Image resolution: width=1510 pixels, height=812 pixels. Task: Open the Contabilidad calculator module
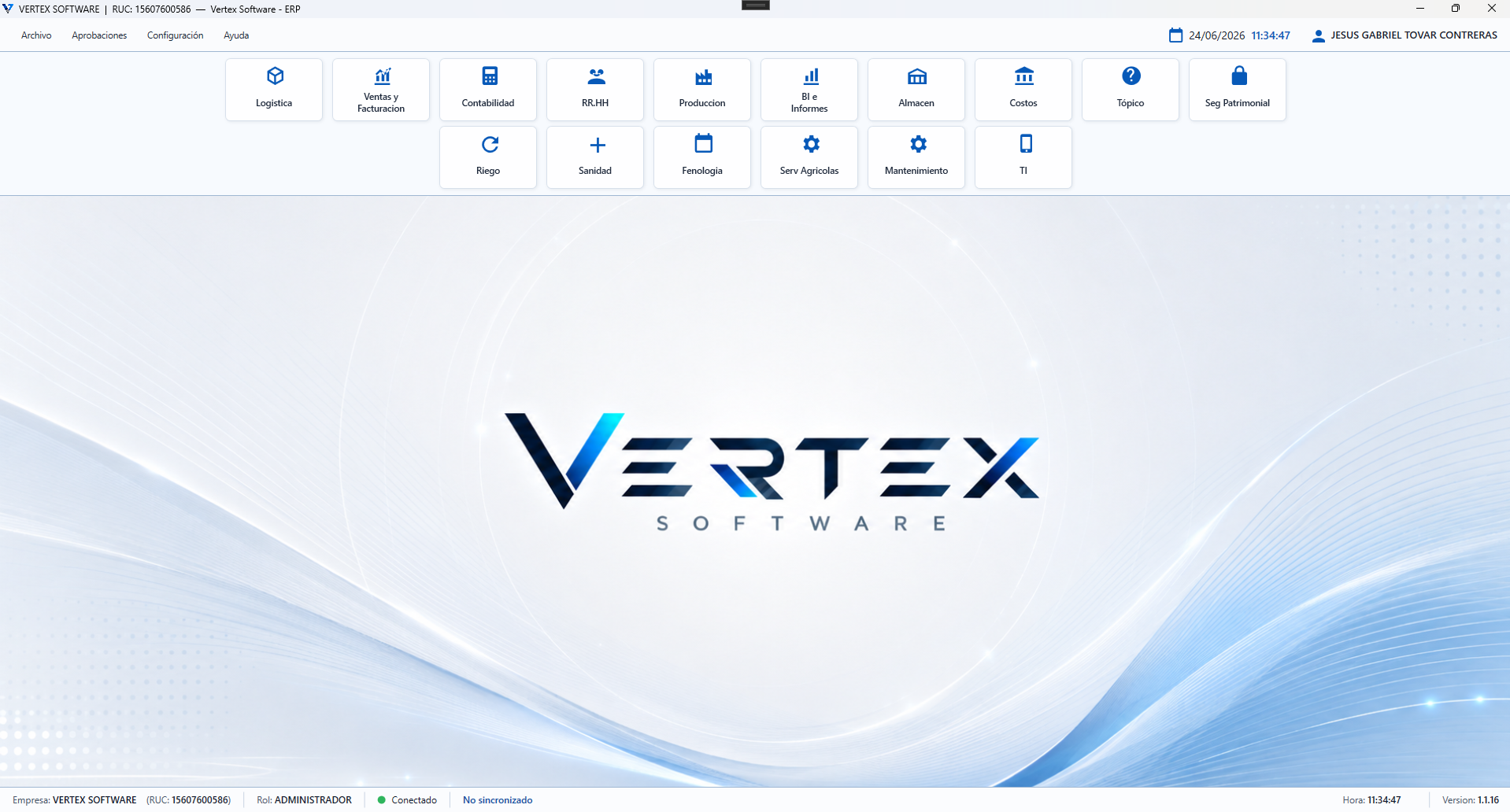(x=488, y=90)
